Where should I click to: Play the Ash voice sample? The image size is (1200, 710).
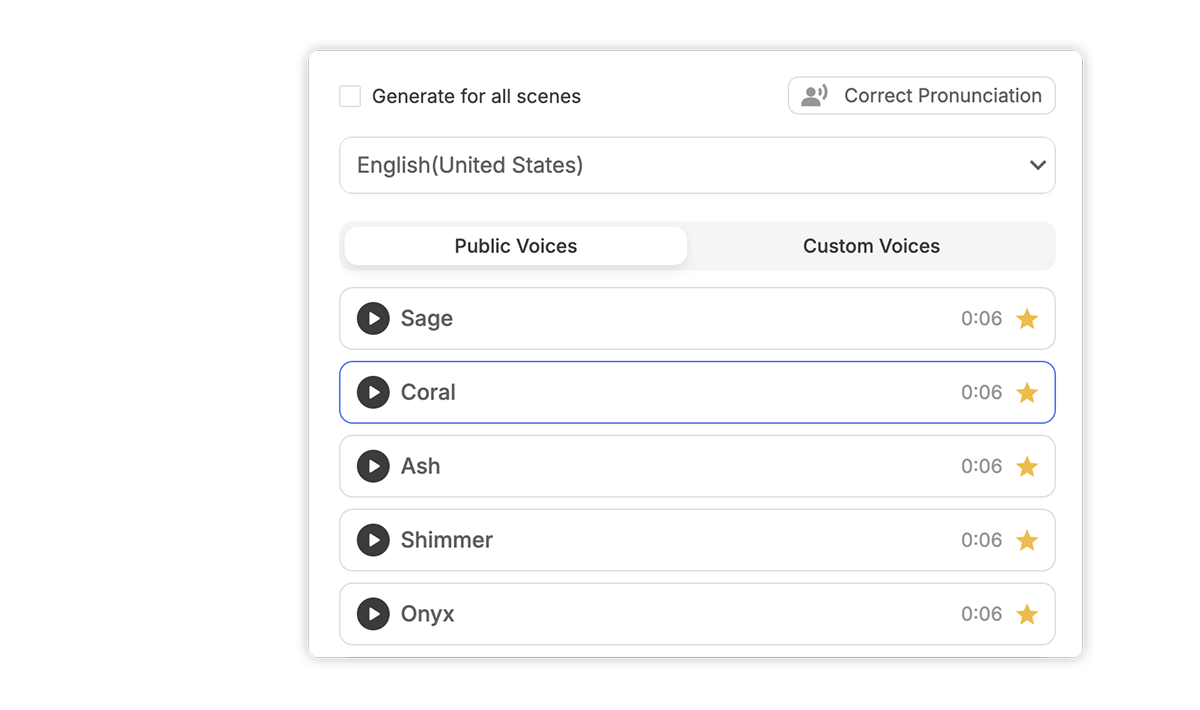pyautogui.click(x=372, y=466)
